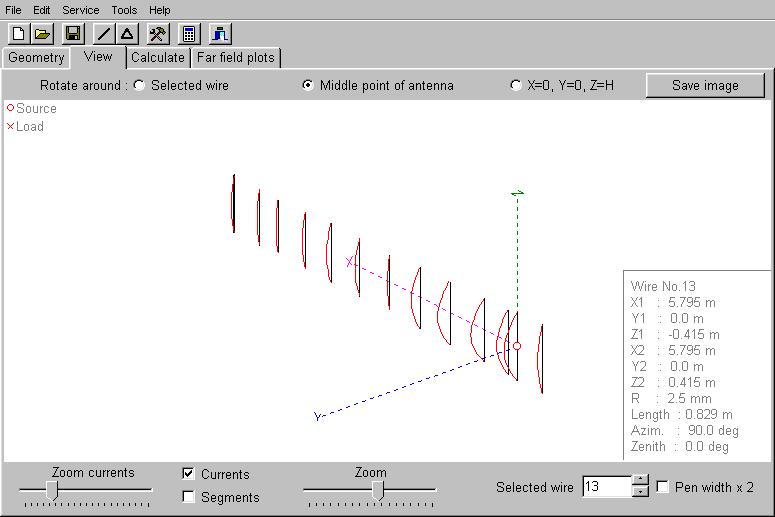The width and height of the screenshot is (775, 517).
Task: Click the New file toolbar icon
Action: tap(17, 33)
